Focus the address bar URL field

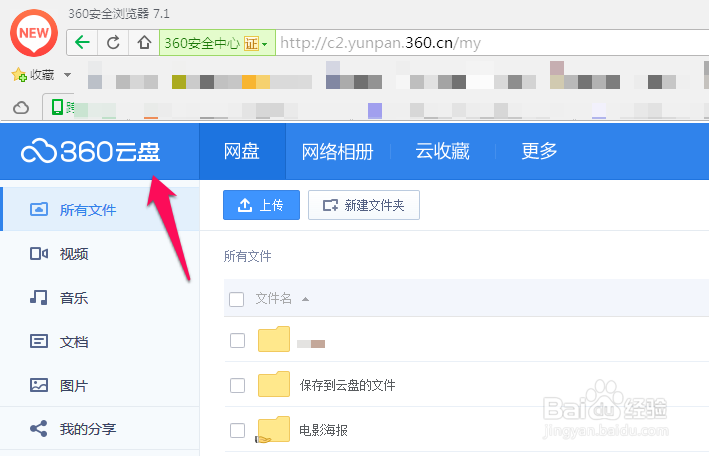coord(492,43)
